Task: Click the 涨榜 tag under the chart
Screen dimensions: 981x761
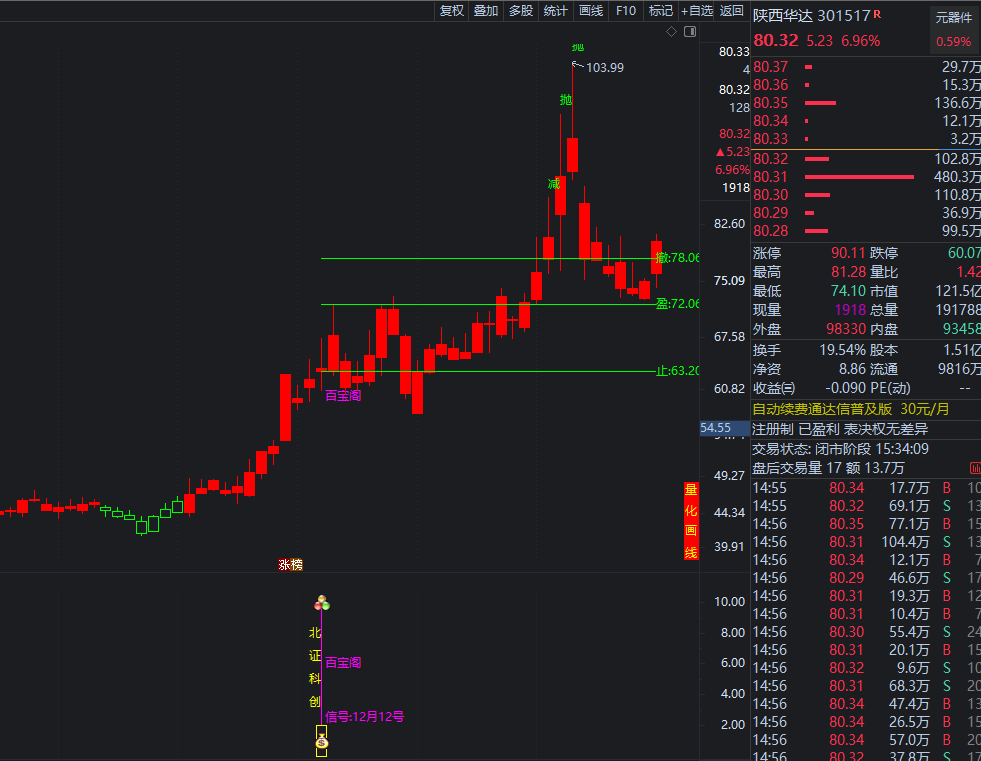Action: click(290, 564)
